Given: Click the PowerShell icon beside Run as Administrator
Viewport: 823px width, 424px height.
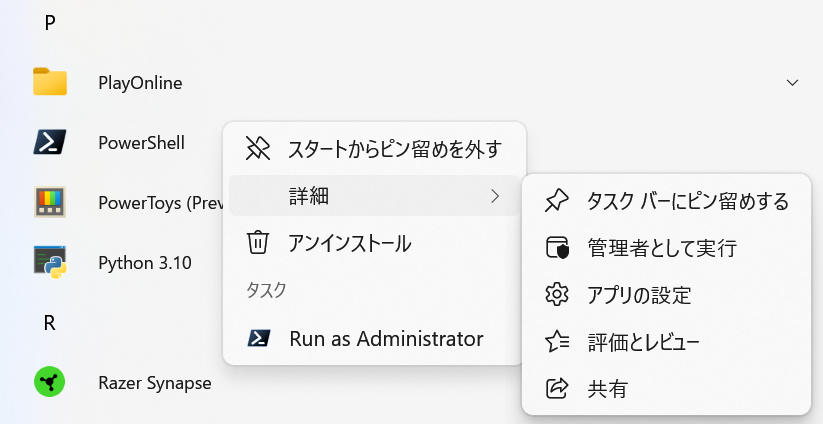Looking at the screenshot, I should coord(259,338).
